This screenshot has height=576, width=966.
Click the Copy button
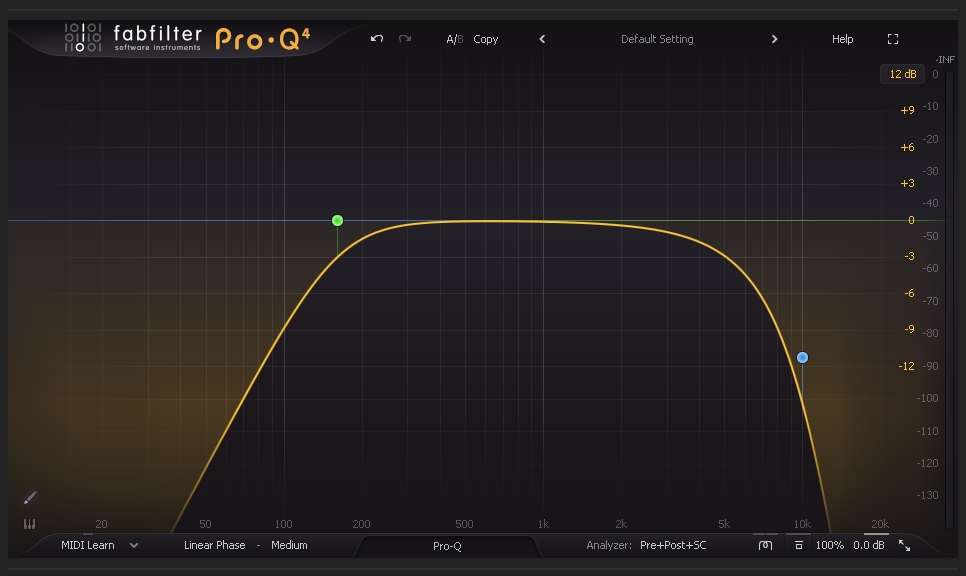(485, 39)
